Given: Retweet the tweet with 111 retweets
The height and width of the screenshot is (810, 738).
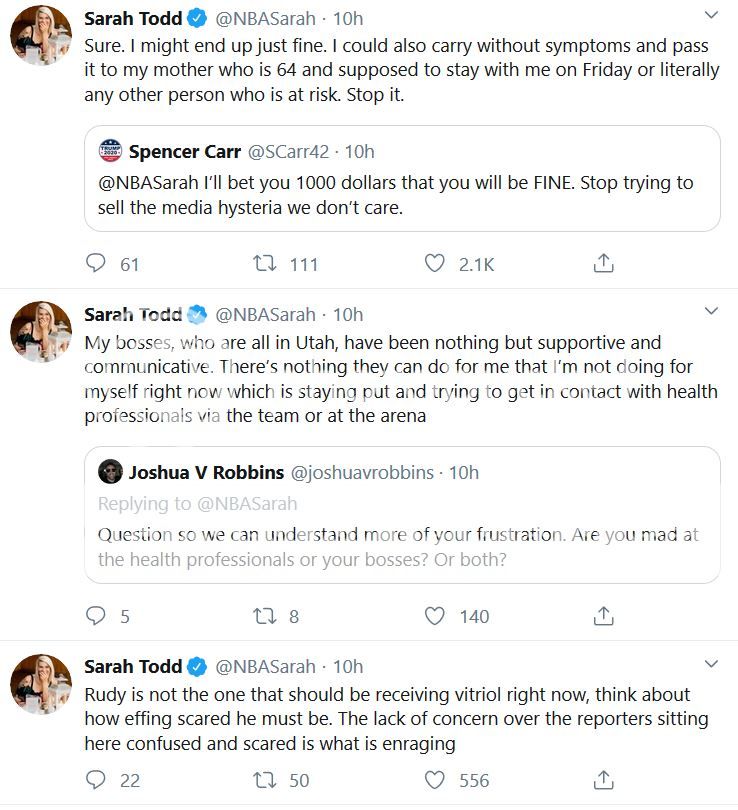Looking at the screenshot, I should 266,264.
